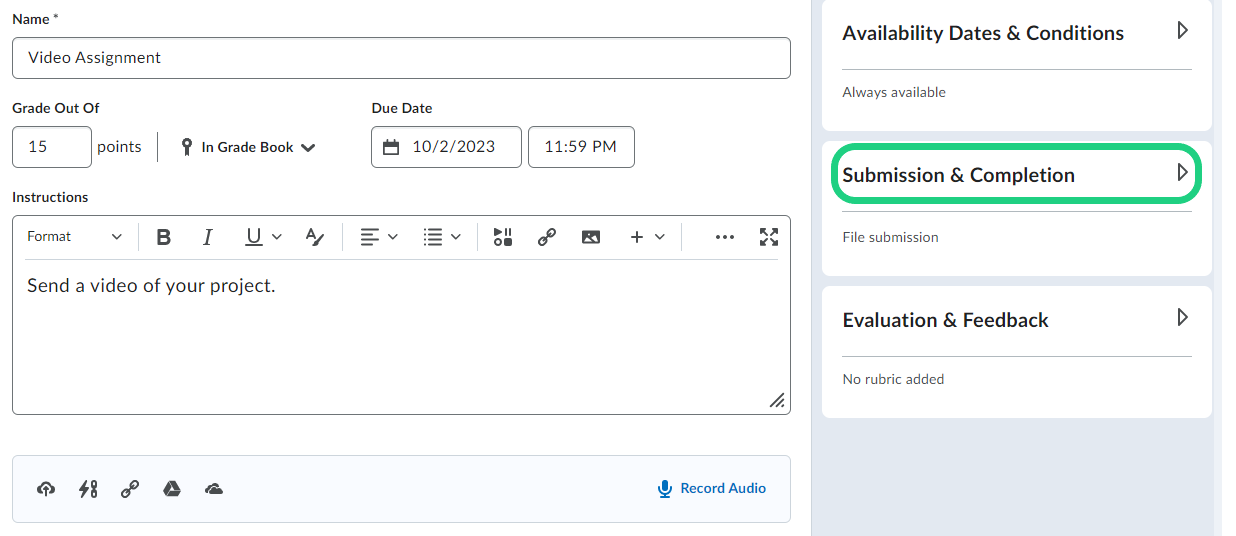Image resolution: width=1236 pixels, height=536 pixels.
Task: Toggle bold formatting in the editor
Action: click(x=164, y=237)
